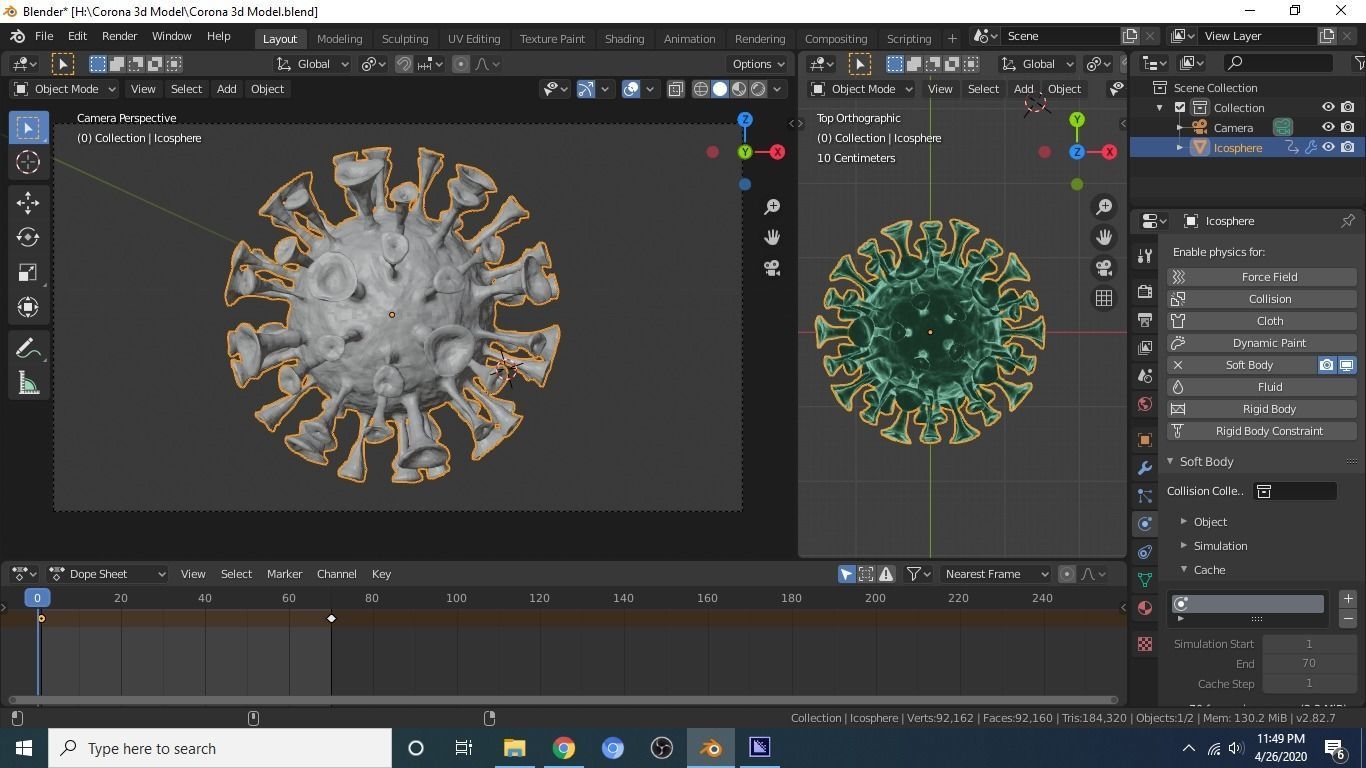Toggle orthographic grid icon in right viewport
Viewport: 1366px width, 768px height.
[x=1104, y=298]
